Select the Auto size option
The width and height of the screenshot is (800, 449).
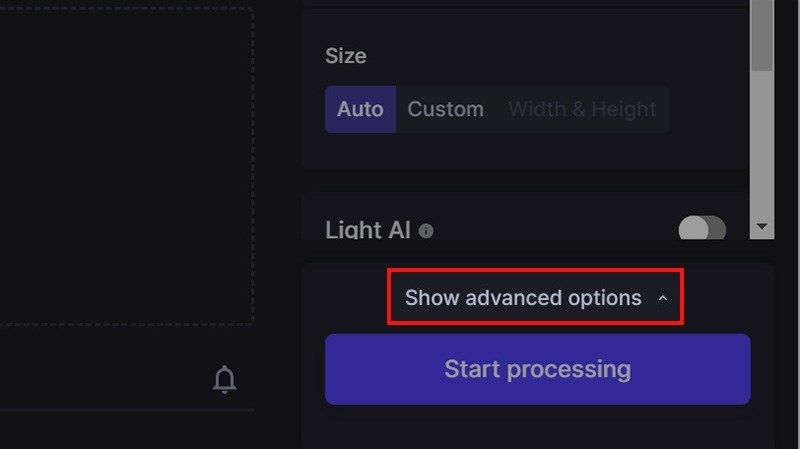click(x=361, y=109)
